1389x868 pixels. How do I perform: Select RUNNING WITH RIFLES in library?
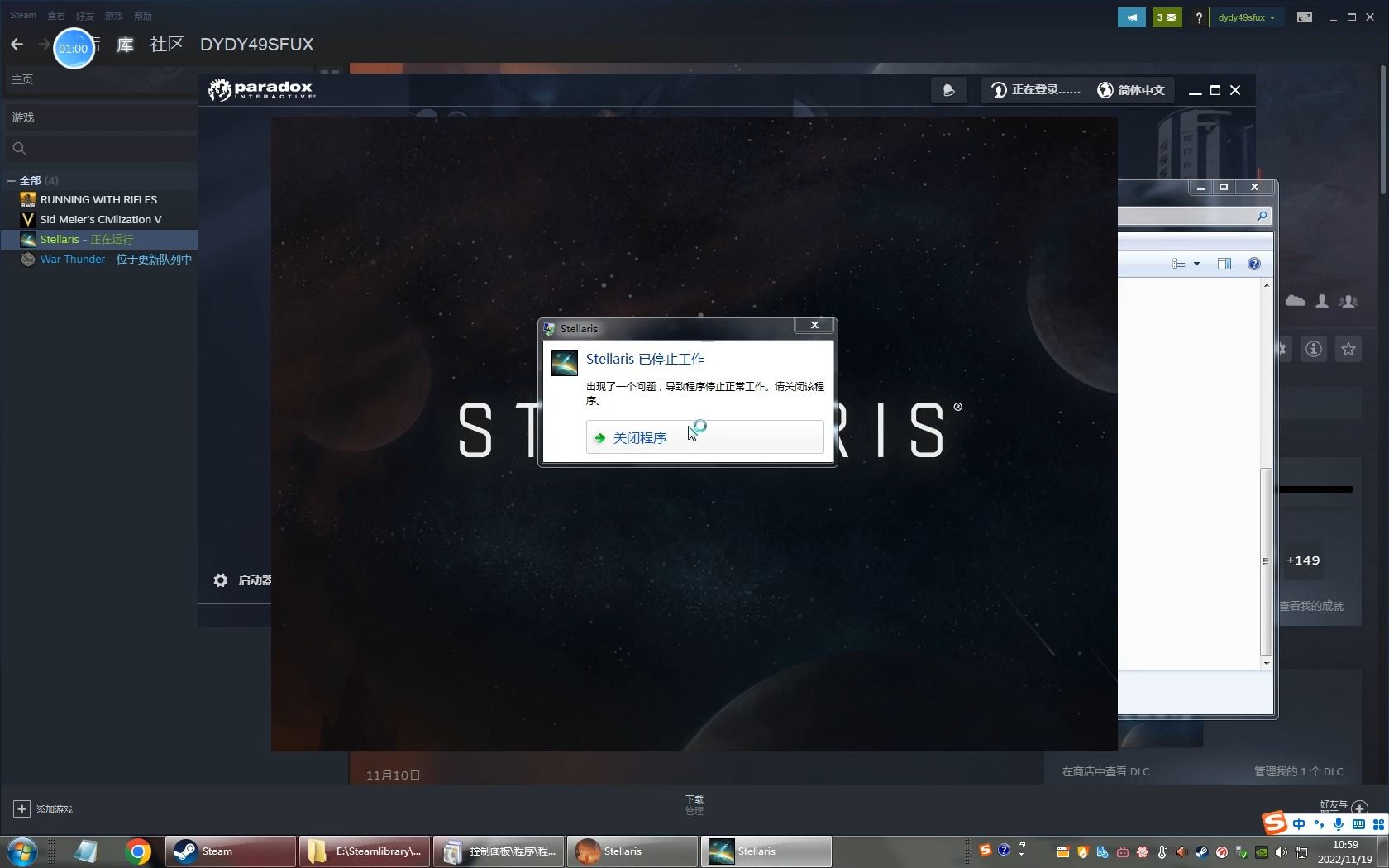[98, 199]
